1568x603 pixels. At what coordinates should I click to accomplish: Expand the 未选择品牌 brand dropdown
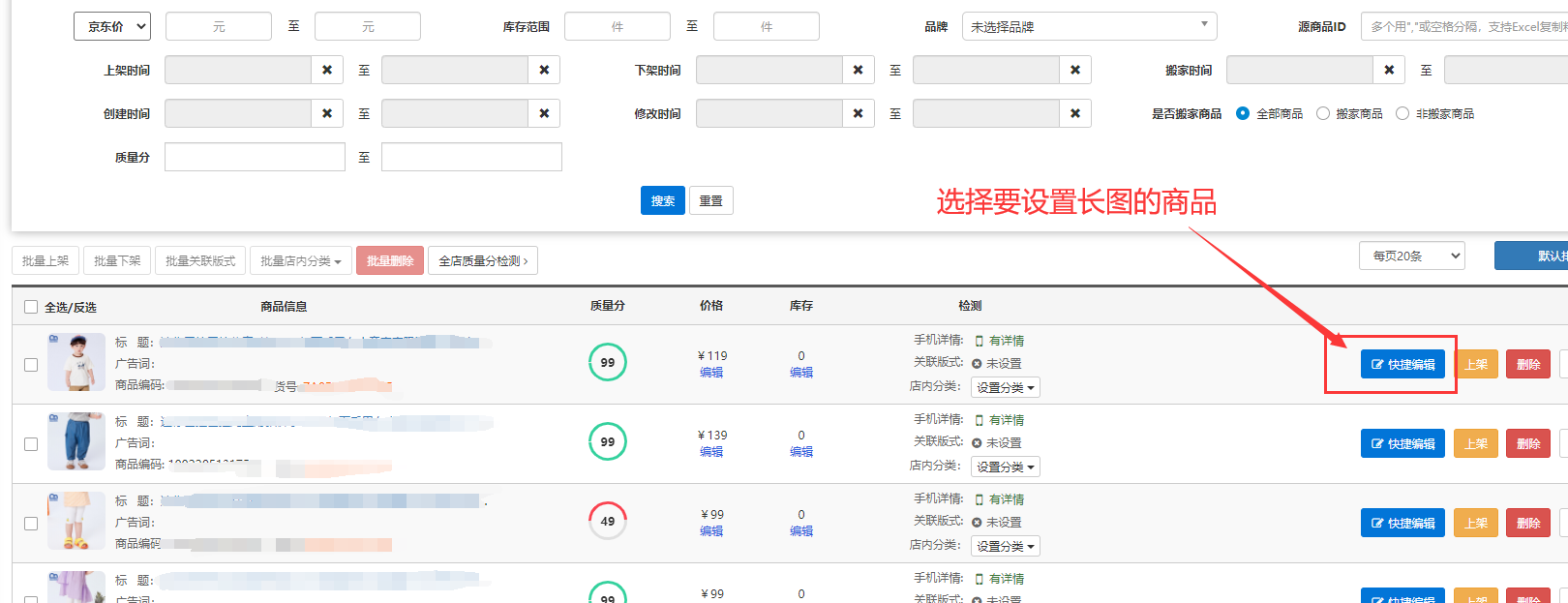(x=1089, y=26)
